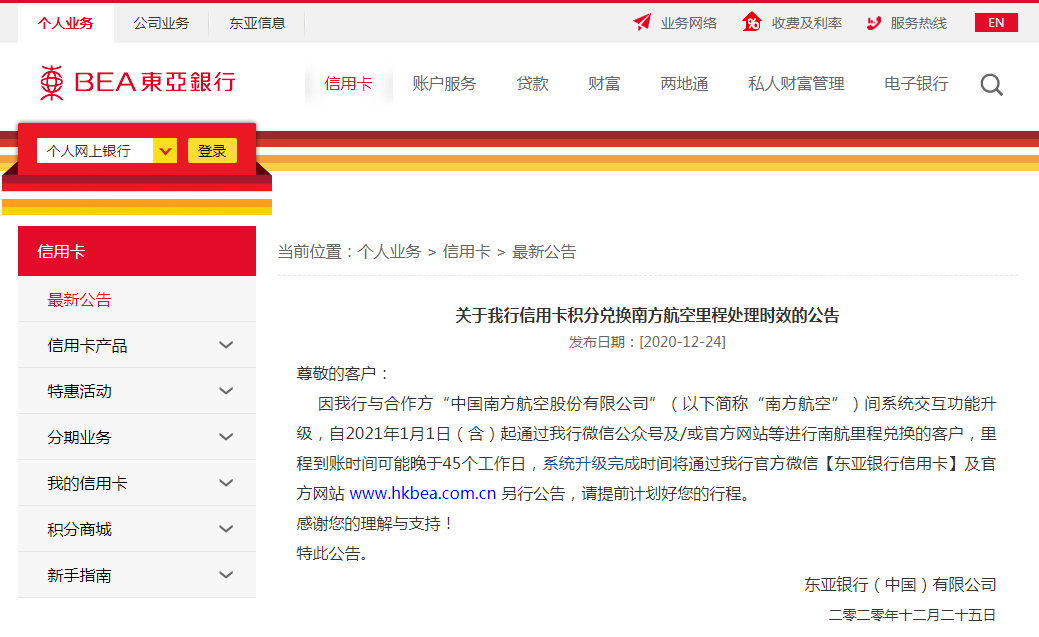Click the blue 系统升级完成 link text
The height and width of the screenshot is (637, 1039).
591,463
